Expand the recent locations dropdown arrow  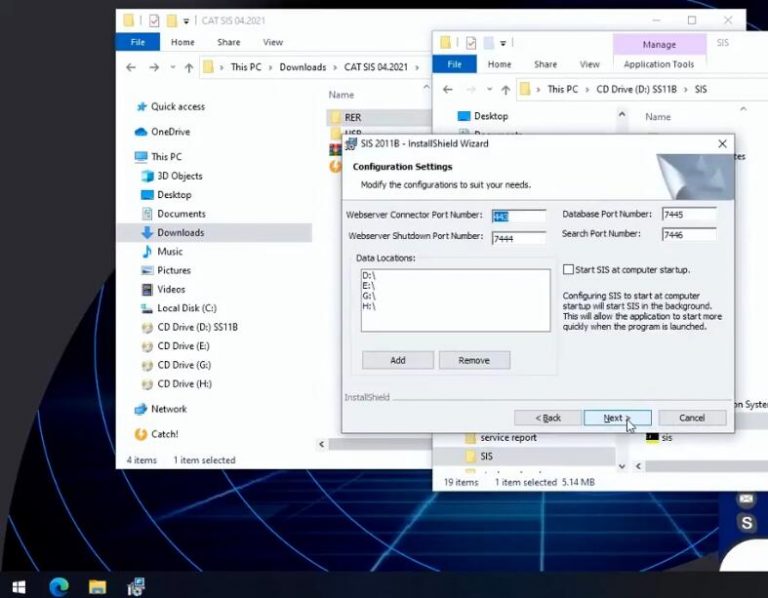coord(172,67)
